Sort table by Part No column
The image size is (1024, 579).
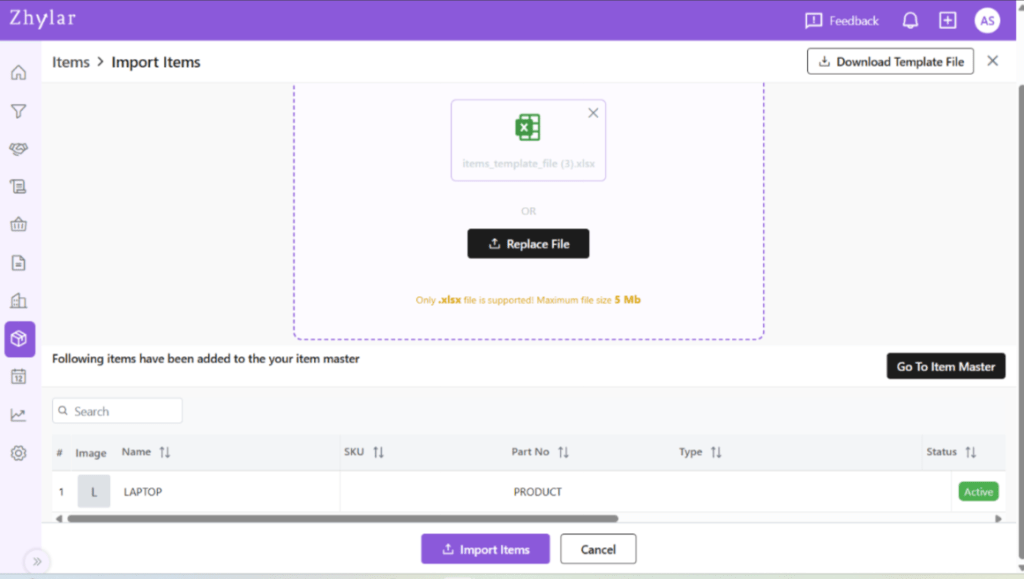click(x=563, y=453)
